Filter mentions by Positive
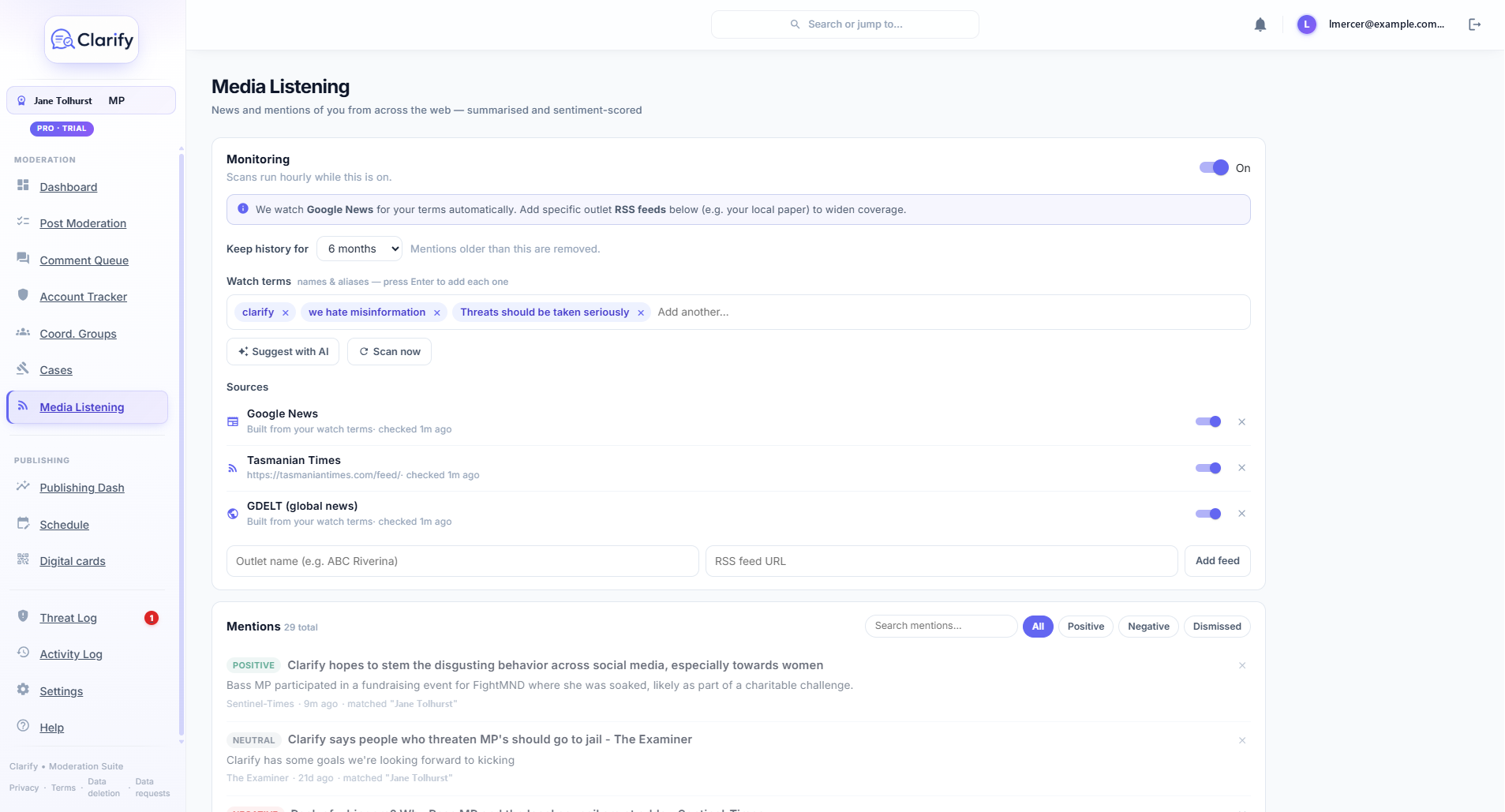Image resolution: width=1505 pixels, height=812 pixels. tap(1086, 627)
